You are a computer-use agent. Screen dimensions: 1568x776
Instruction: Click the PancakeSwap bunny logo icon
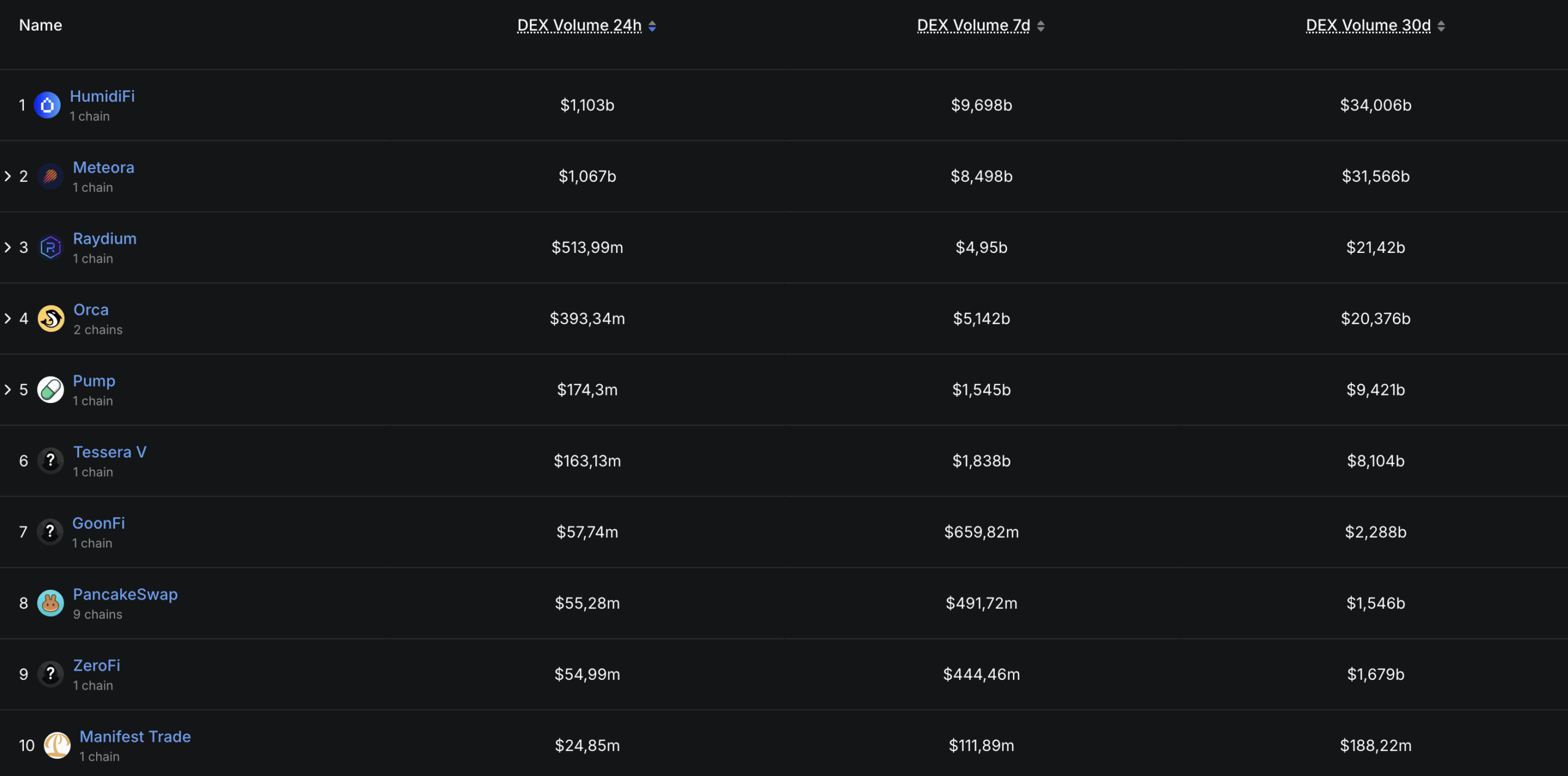tap(50, 603)
